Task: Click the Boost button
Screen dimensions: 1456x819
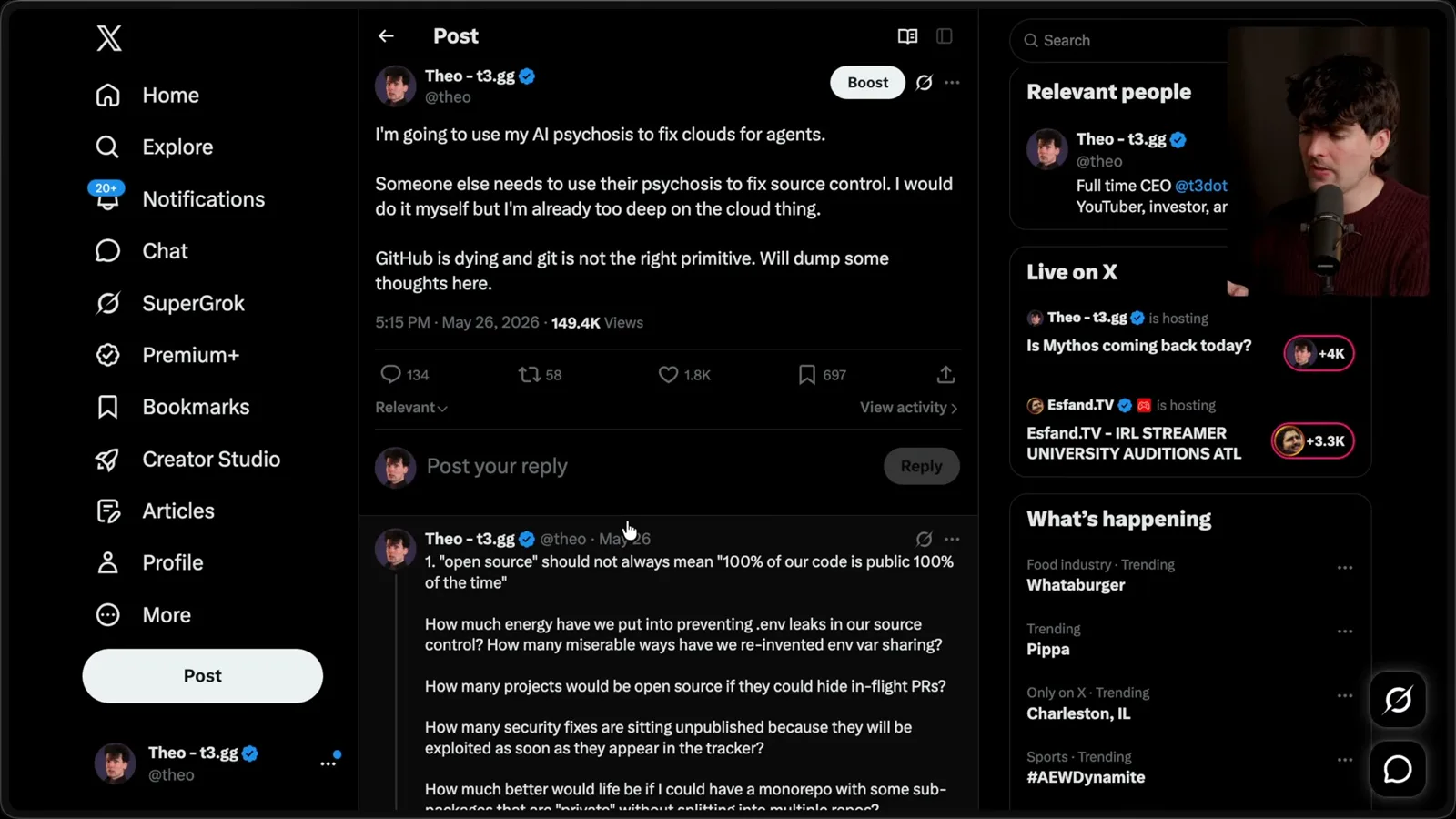Action: (x=867, y=83)
